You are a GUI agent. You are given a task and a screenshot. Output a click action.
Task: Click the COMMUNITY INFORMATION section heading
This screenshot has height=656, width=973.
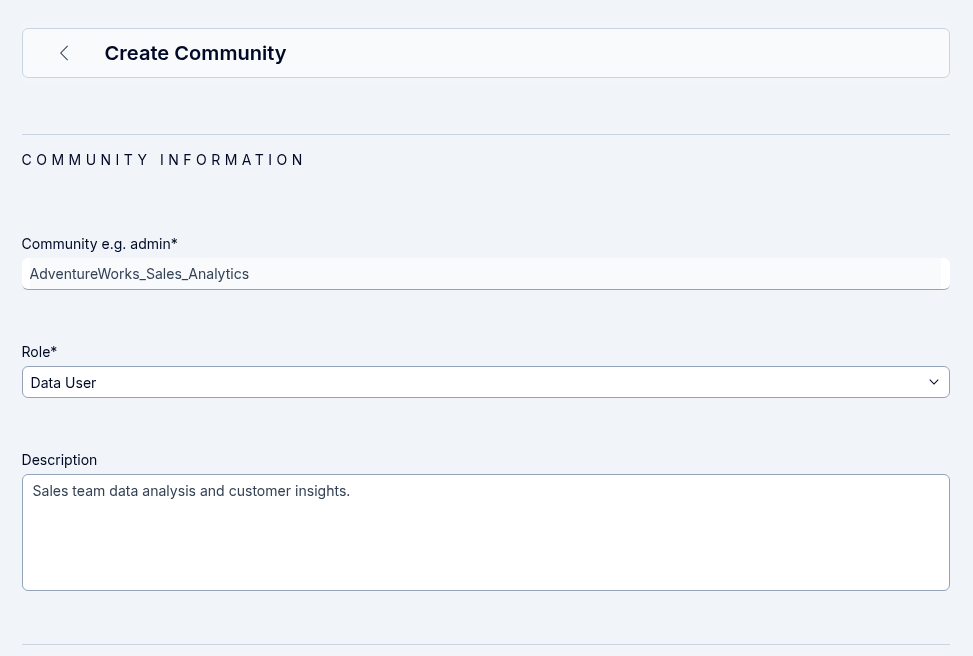163,160
